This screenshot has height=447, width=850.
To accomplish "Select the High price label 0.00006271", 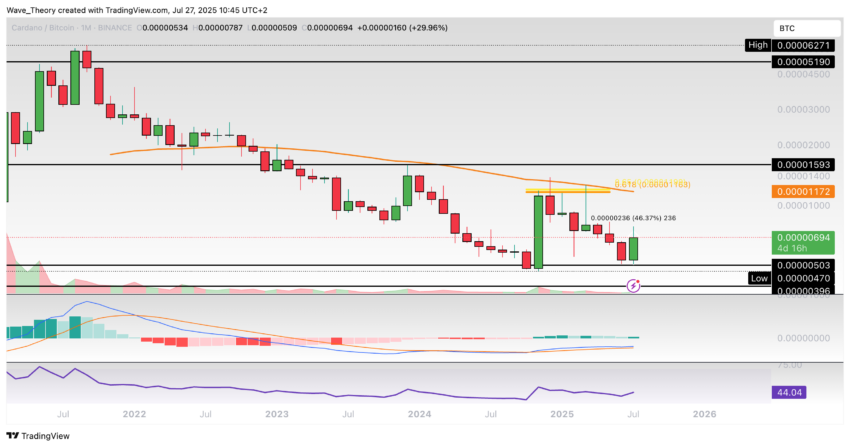I will 803,46.
